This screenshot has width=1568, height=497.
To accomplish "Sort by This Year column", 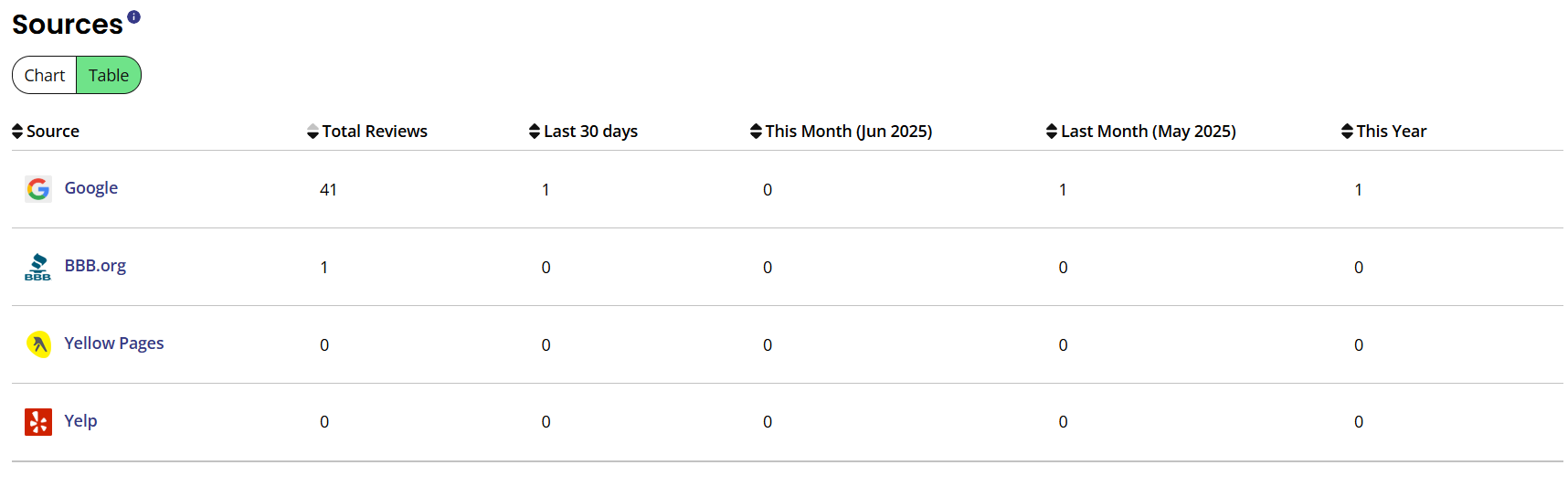I will pos(1383,132).
